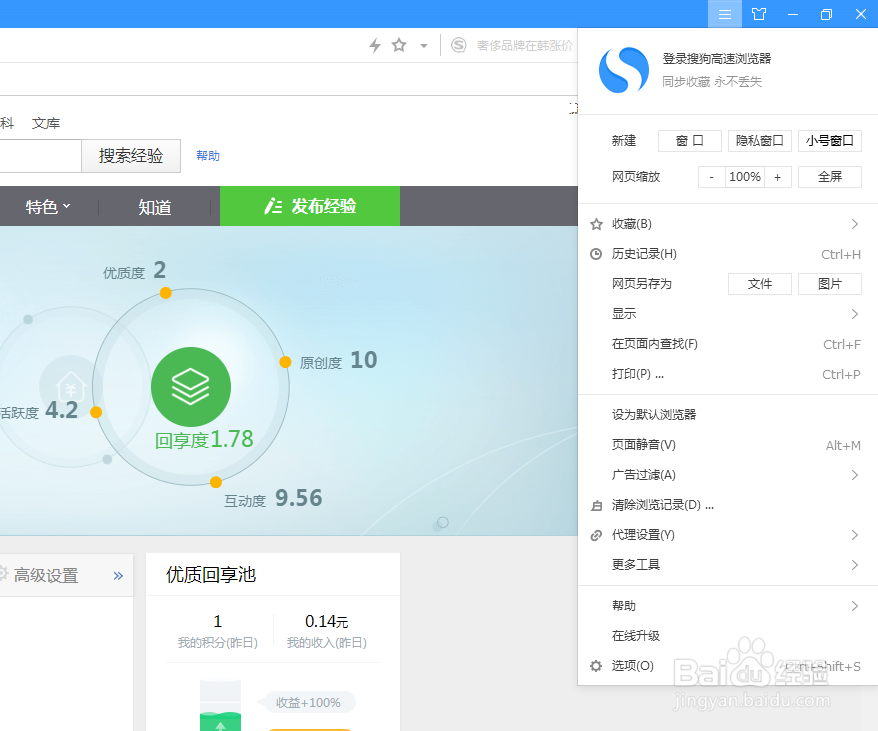Click the 回享度1.78 value text
Image resolution: width=878 pixels, height=731 pixels.
204,440
